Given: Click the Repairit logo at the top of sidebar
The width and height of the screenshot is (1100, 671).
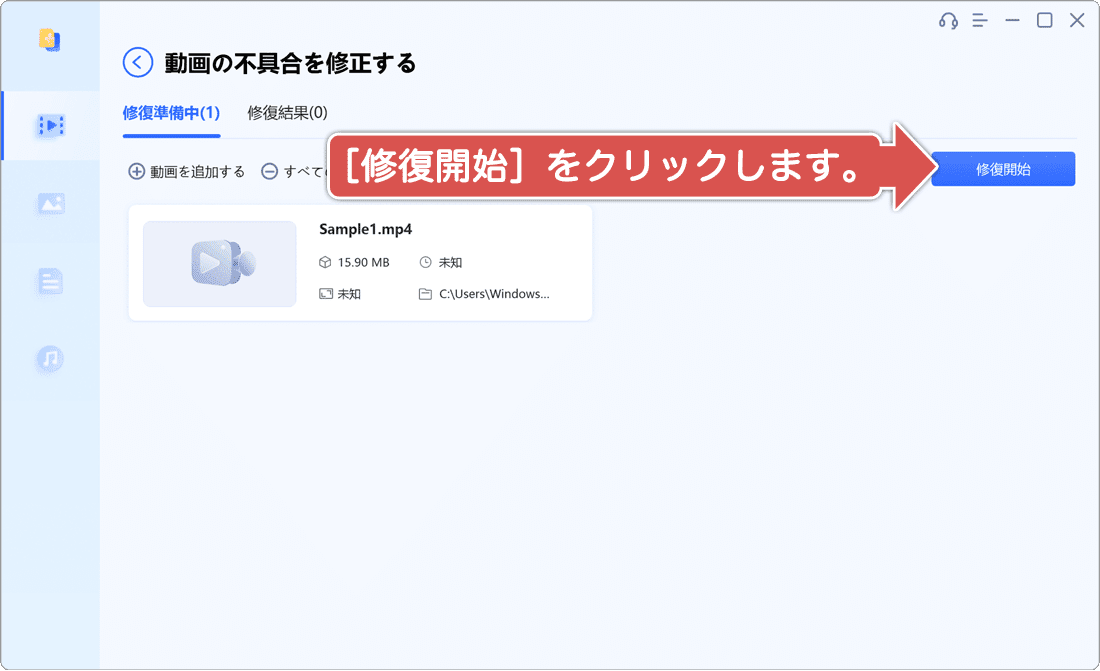Looking at the screenshot, I should pos(50,40).
